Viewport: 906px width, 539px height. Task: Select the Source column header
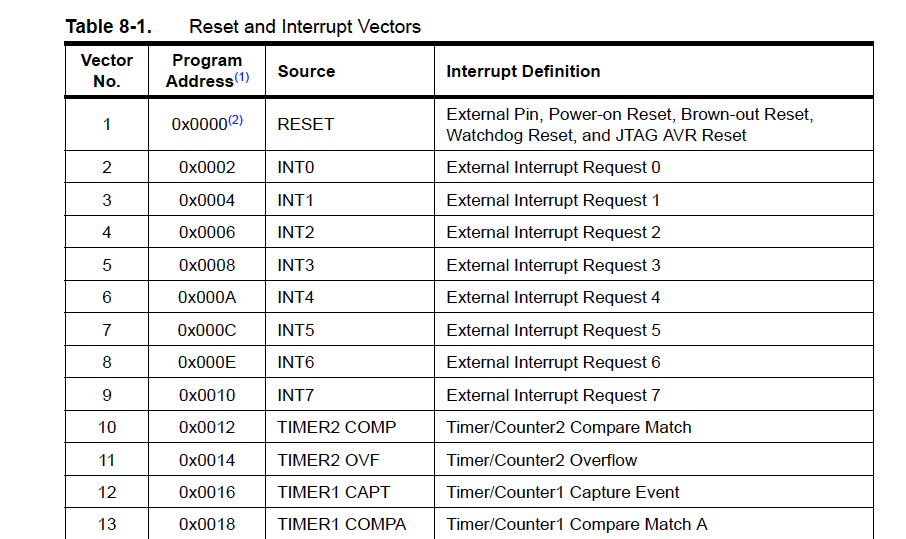[x=306, y=72]
